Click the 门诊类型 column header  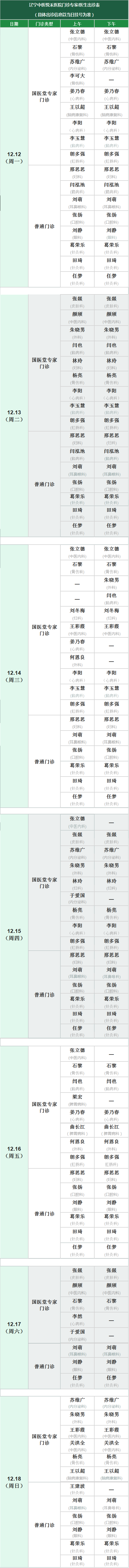(x=44, y=24)
